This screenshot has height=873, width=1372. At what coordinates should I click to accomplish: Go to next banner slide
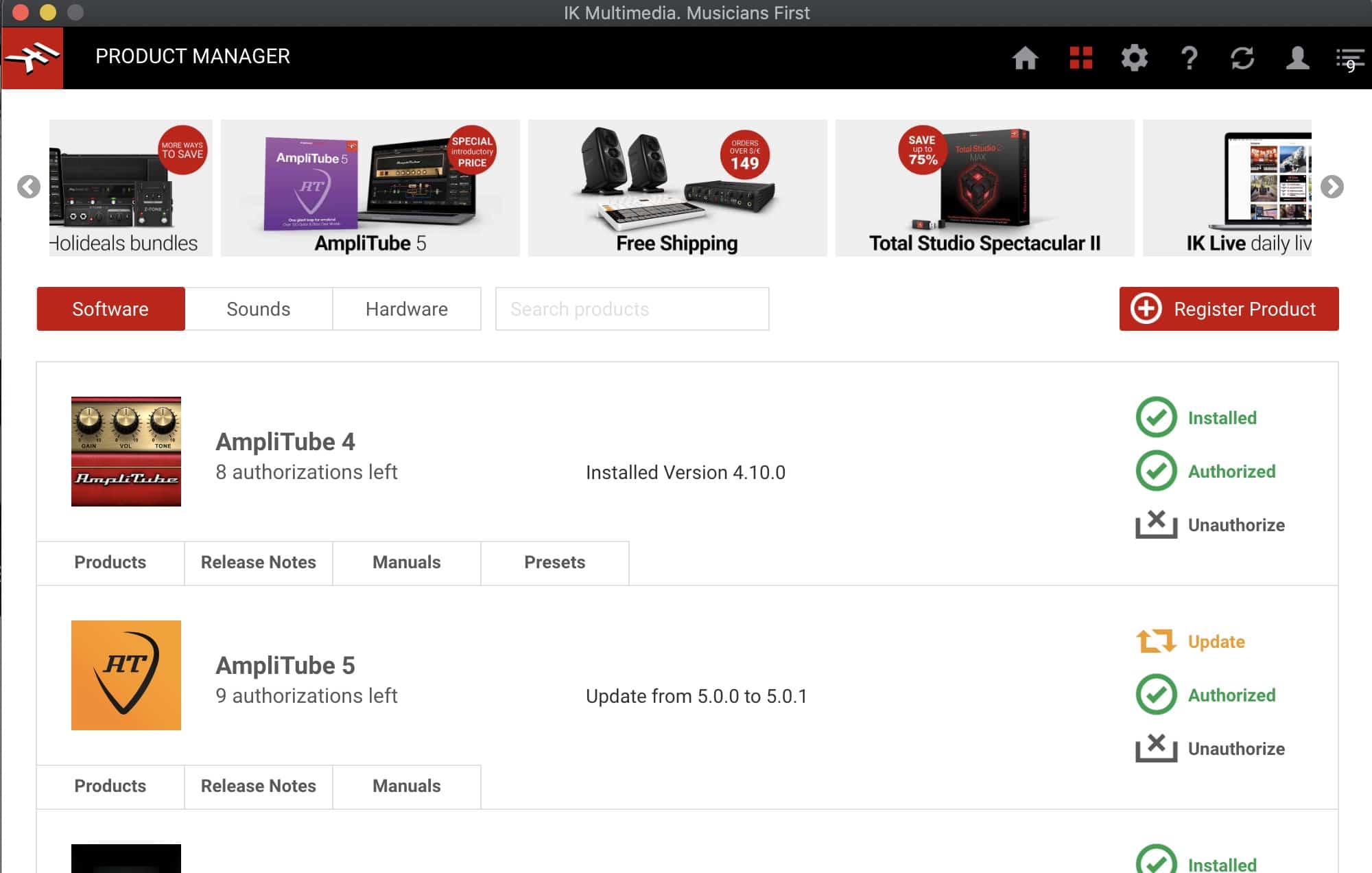click(1332, 187)
